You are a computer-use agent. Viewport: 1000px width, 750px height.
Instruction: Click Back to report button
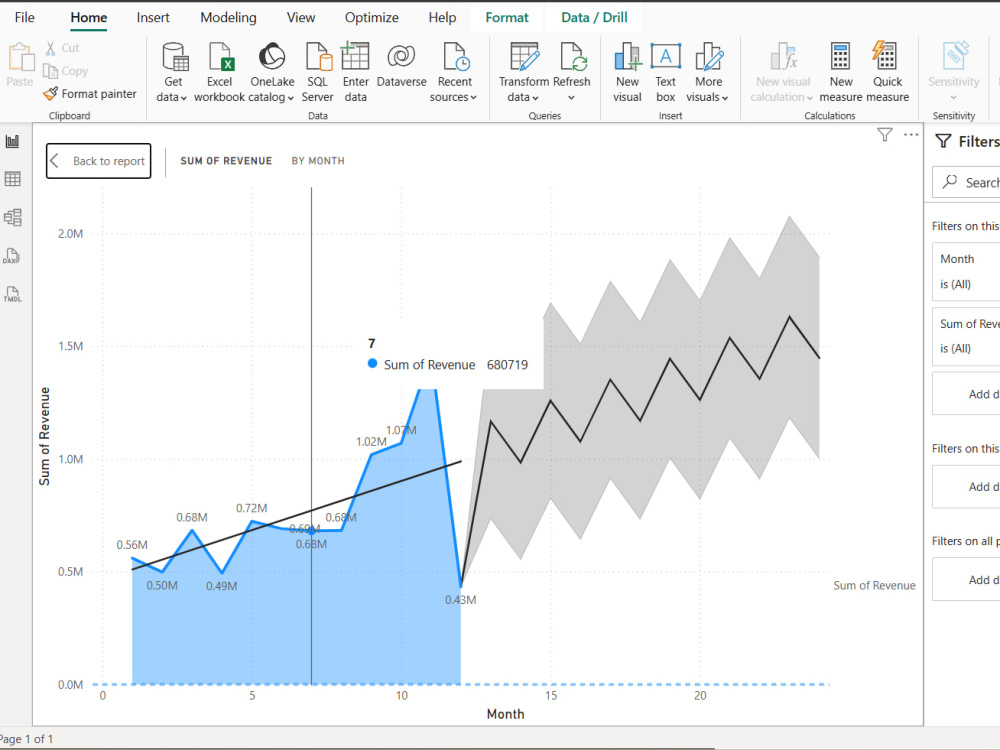pos(99,161)
